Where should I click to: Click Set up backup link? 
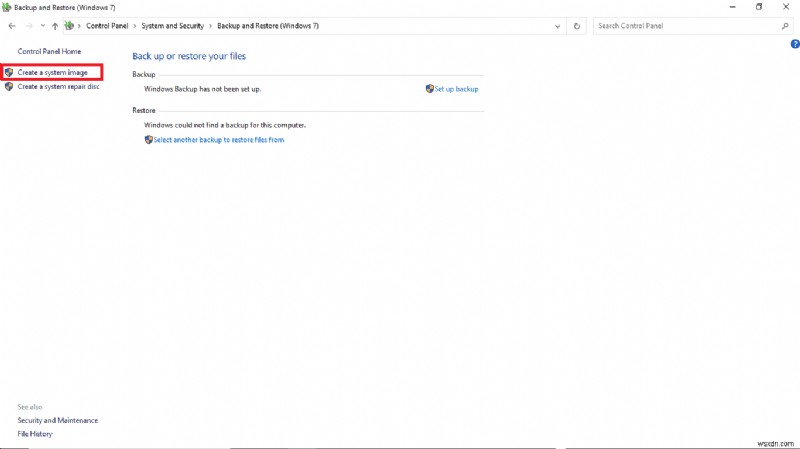pos(456,89)
